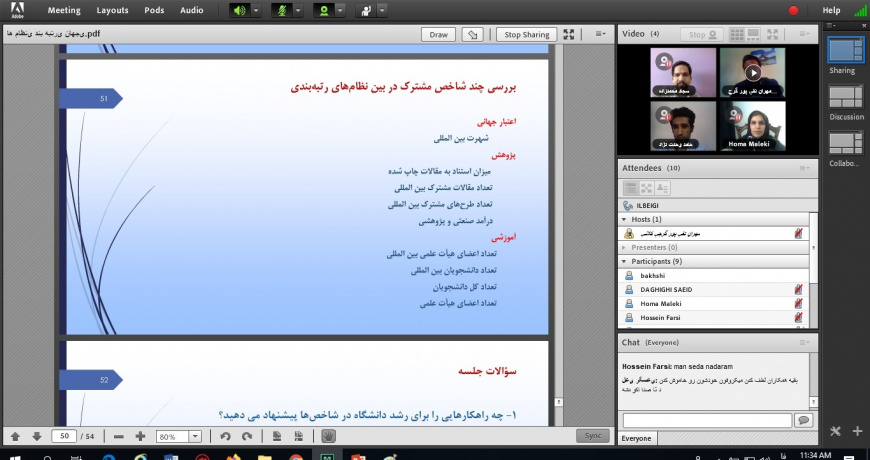The height and width of the screenshot is (460, 870).
Task: Toggle the webcam icon in top bar
Action: (x=323, y=11)
